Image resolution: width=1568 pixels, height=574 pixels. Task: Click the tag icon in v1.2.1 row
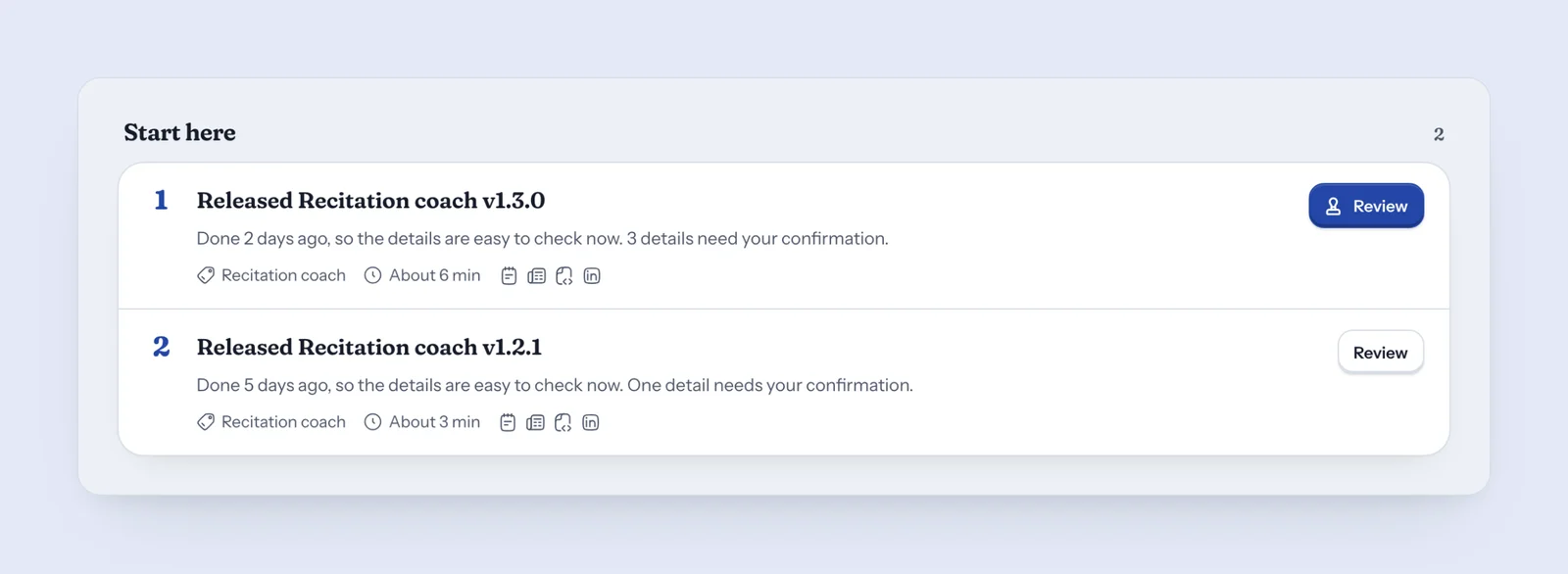[x=206, y=422]
